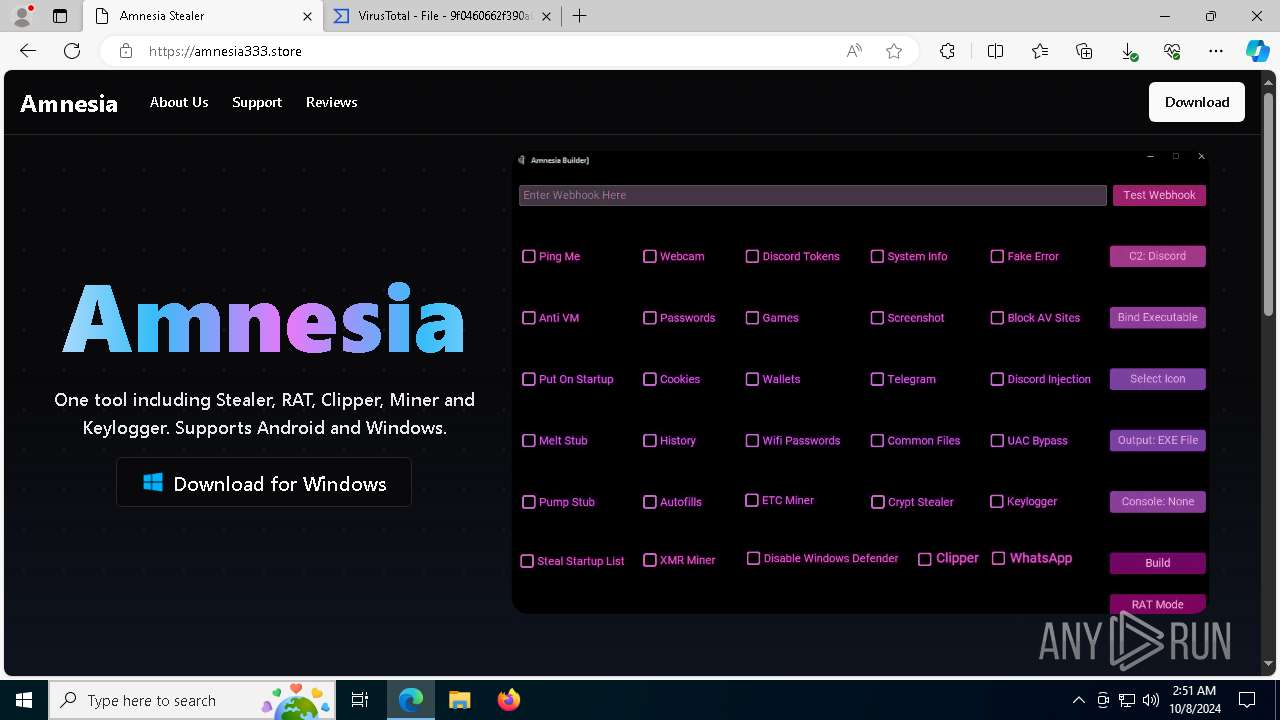Click the RAT Mode button
The height and width of the screenshot is (720, 1280).
click(1158, 604)
